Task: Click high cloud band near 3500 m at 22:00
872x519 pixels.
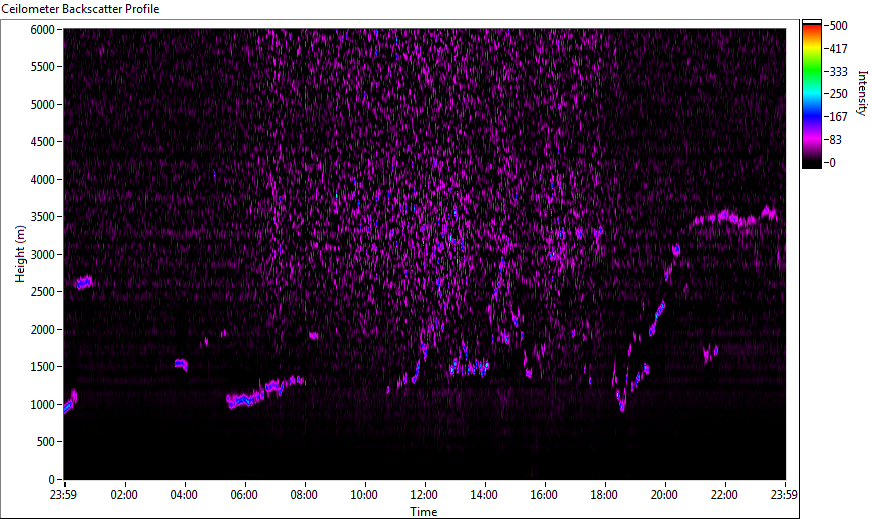Action: [x=733, y=217]
